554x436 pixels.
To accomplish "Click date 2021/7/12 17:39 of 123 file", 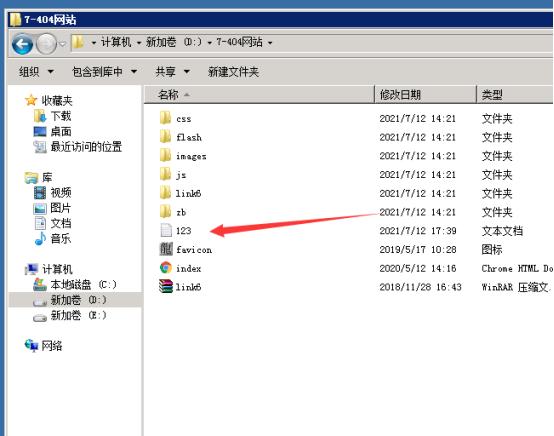I will 418,231.
